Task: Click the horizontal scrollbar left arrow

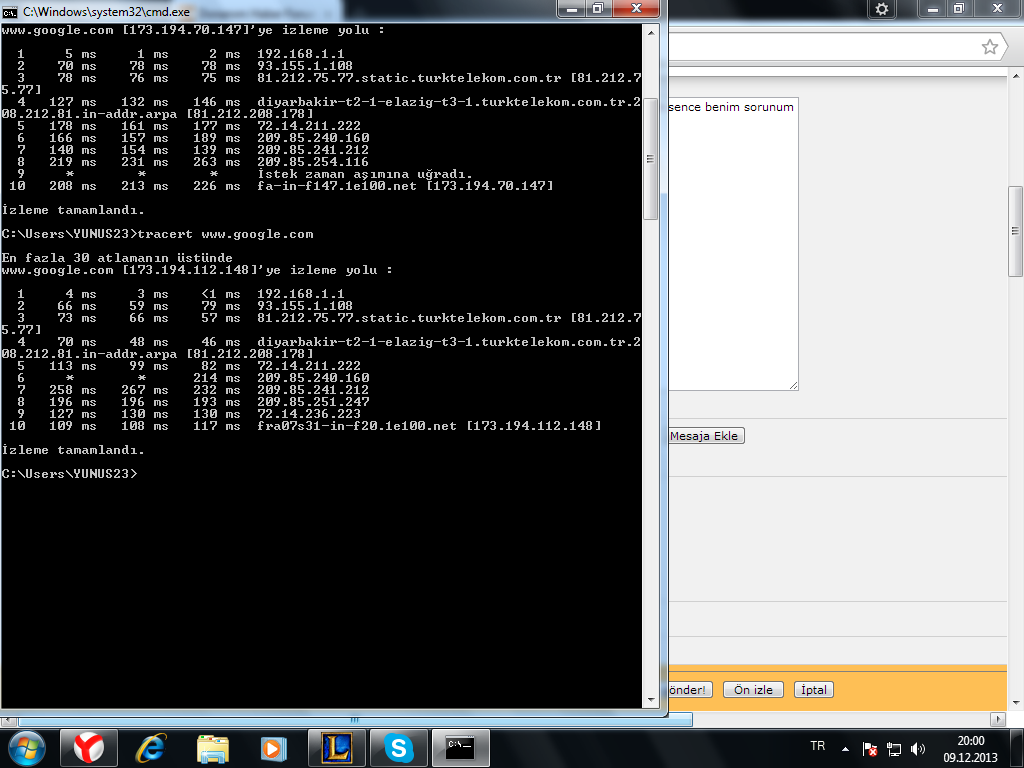Action: (8, 720)
